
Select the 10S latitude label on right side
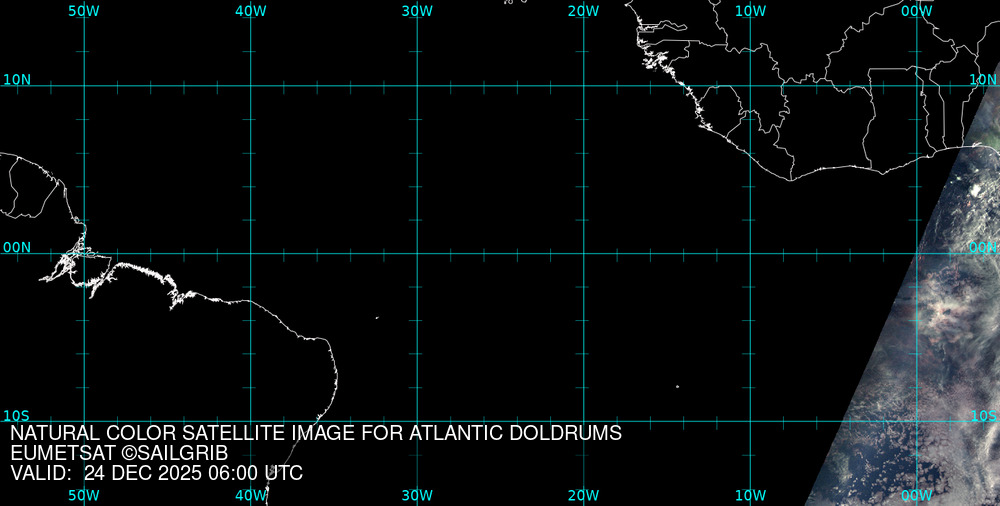point(983,415)
